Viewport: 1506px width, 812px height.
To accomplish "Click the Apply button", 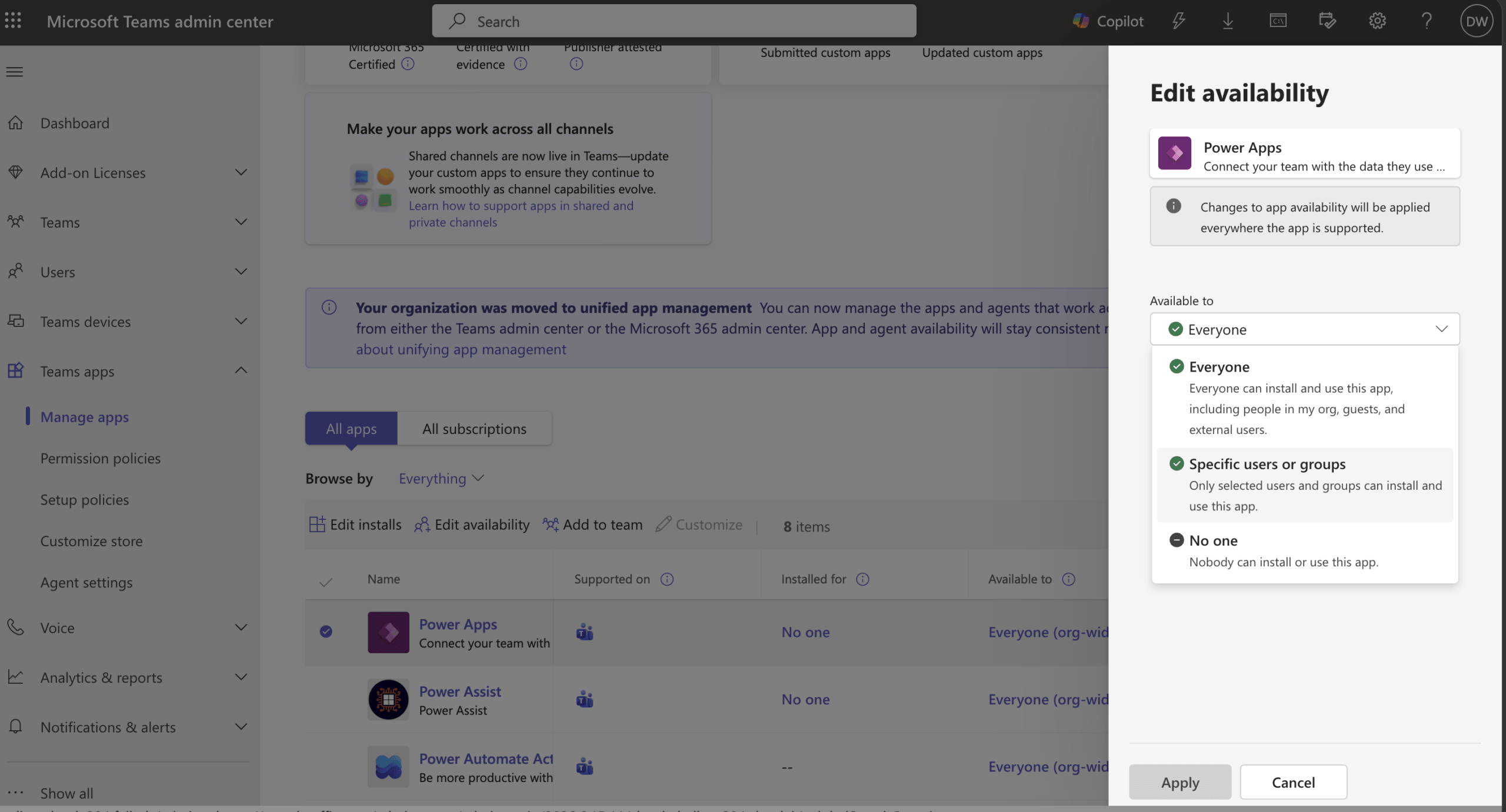I will [x=1180, y=782].
